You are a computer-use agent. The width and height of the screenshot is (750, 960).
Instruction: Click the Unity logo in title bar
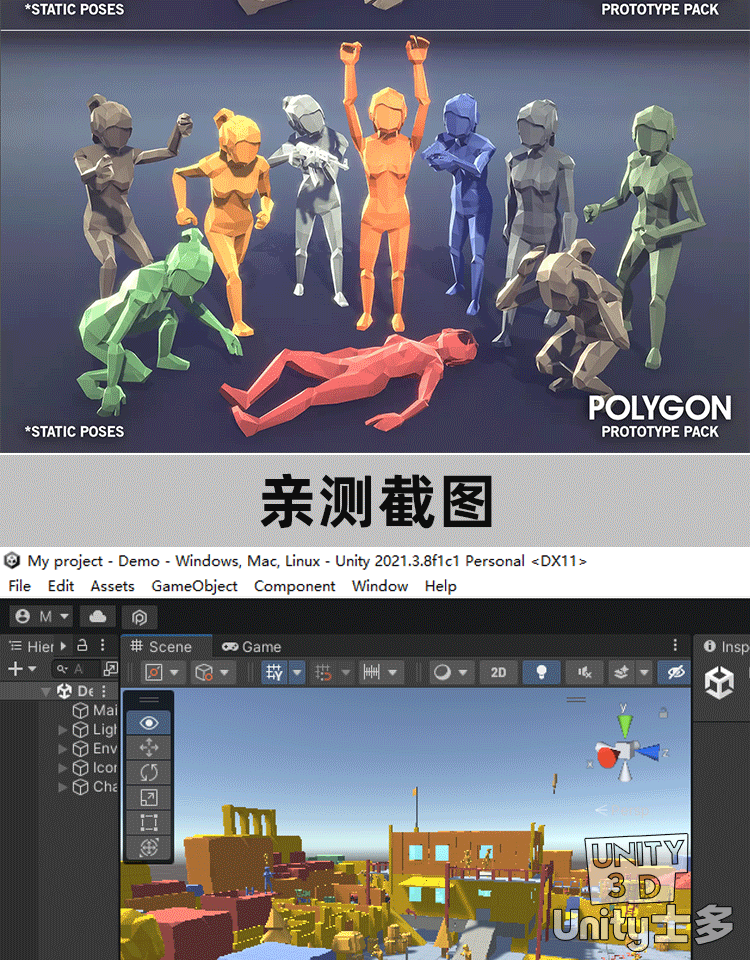pos(12,560)
